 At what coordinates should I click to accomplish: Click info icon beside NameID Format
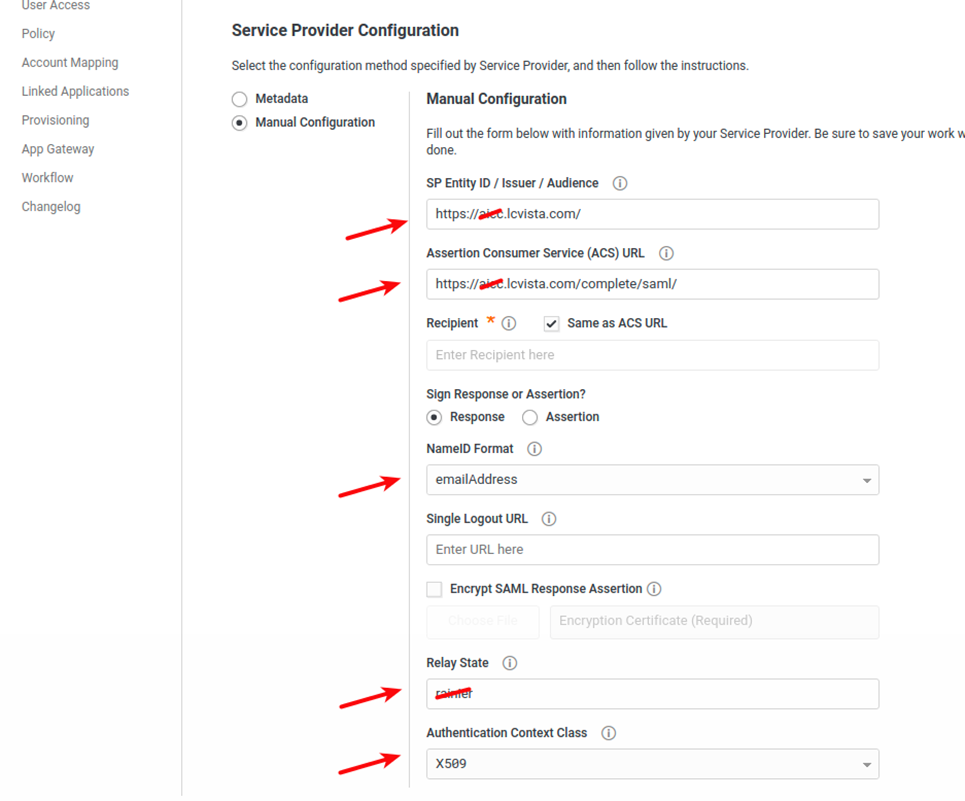(x=535, y=449)
